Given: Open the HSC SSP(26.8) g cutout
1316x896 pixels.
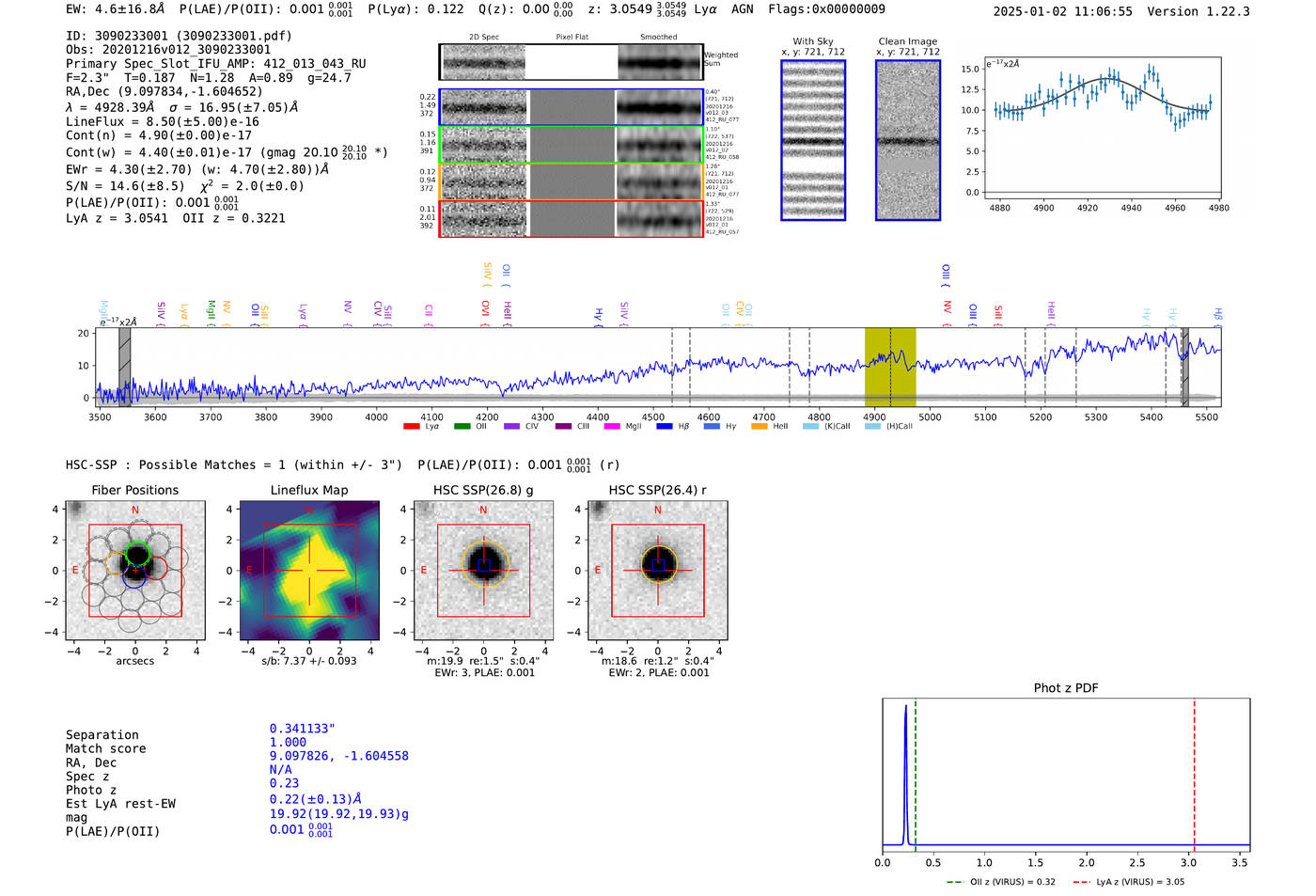Looking at the screenshot, I should point(484,571).
